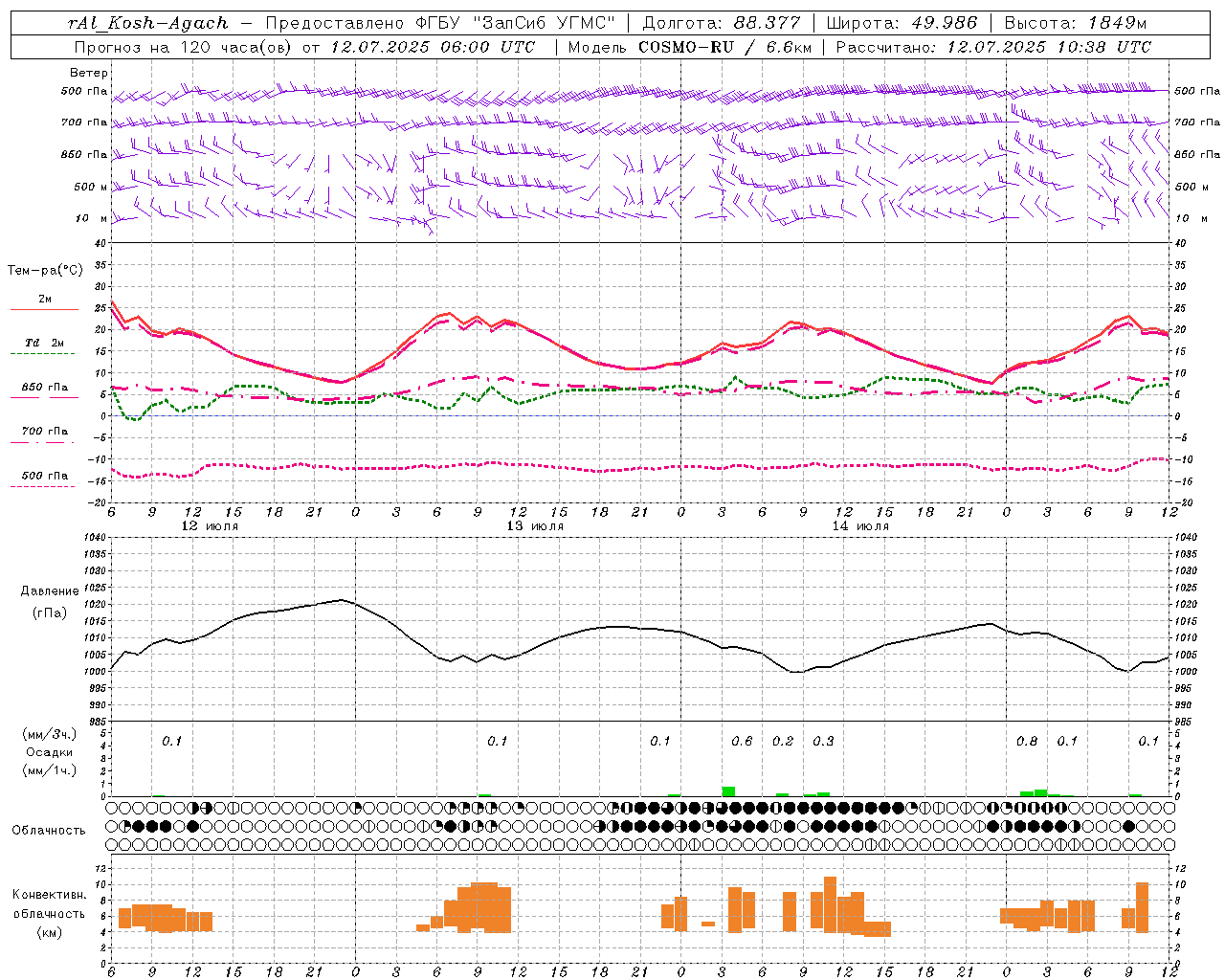Select the text "Предоставлено ФГБУ "ЗапСиб УГМС""
Screen dimensions: 1225x980
(x=440, y=23)
